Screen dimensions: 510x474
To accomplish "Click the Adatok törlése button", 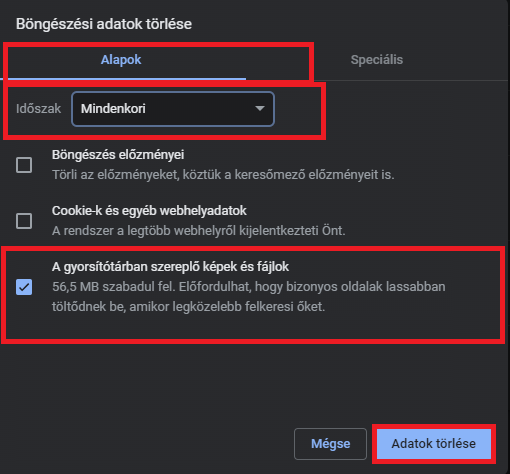I will click(434, 444).
